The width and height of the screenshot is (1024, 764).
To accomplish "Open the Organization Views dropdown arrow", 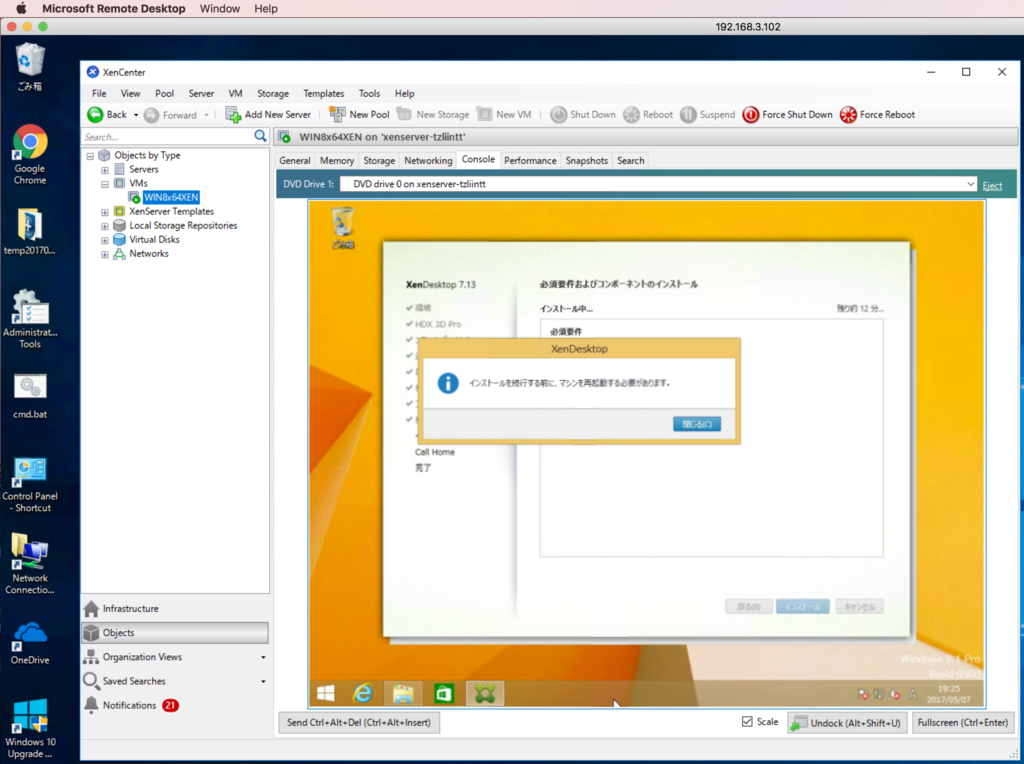I will [x=263, y=658].
